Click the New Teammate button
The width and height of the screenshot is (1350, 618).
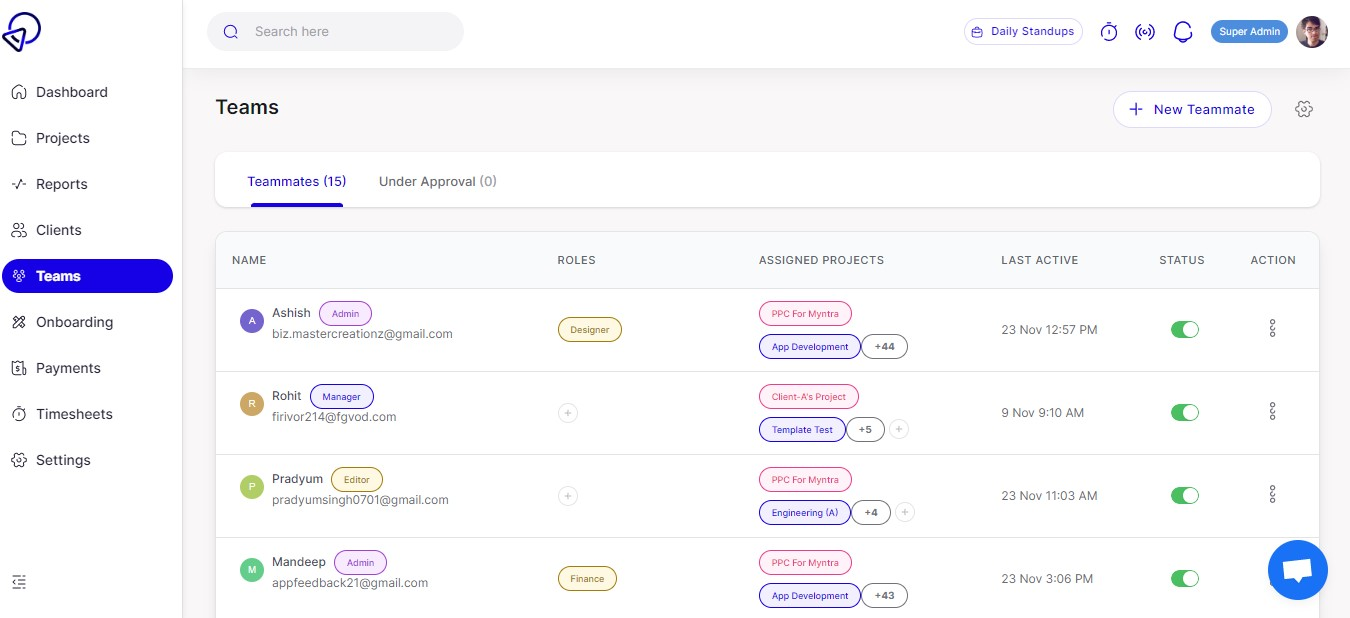(x=1191, y=109)
